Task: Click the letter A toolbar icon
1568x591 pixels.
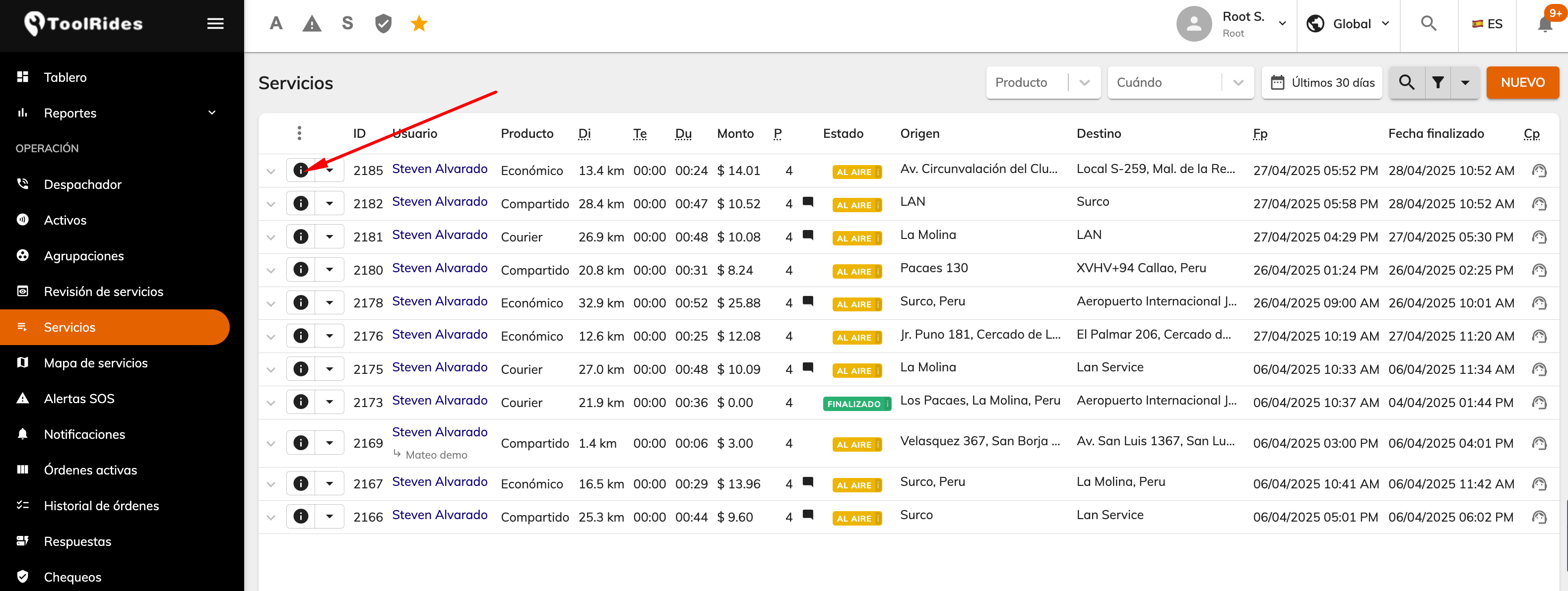Action: point(276,24)
